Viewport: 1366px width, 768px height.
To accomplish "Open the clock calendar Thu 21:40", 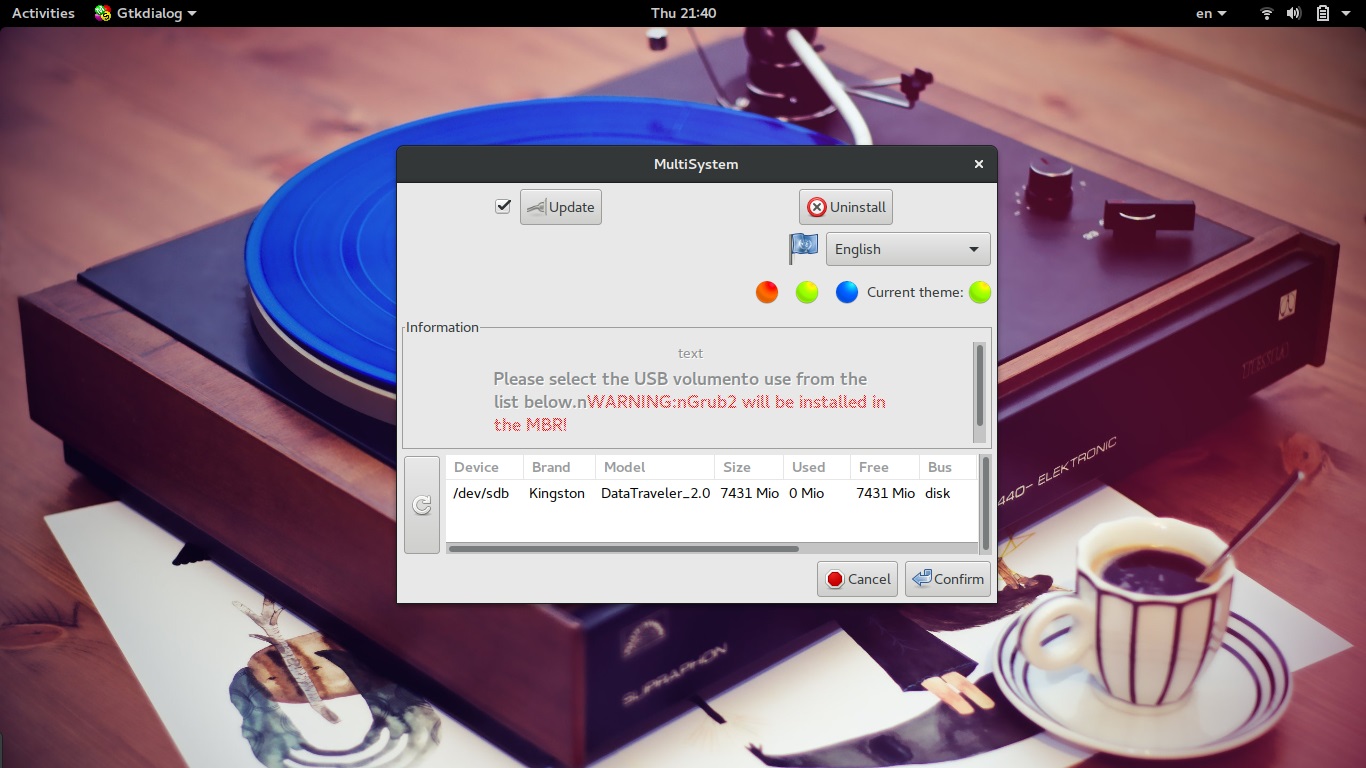I will (683, 13).
